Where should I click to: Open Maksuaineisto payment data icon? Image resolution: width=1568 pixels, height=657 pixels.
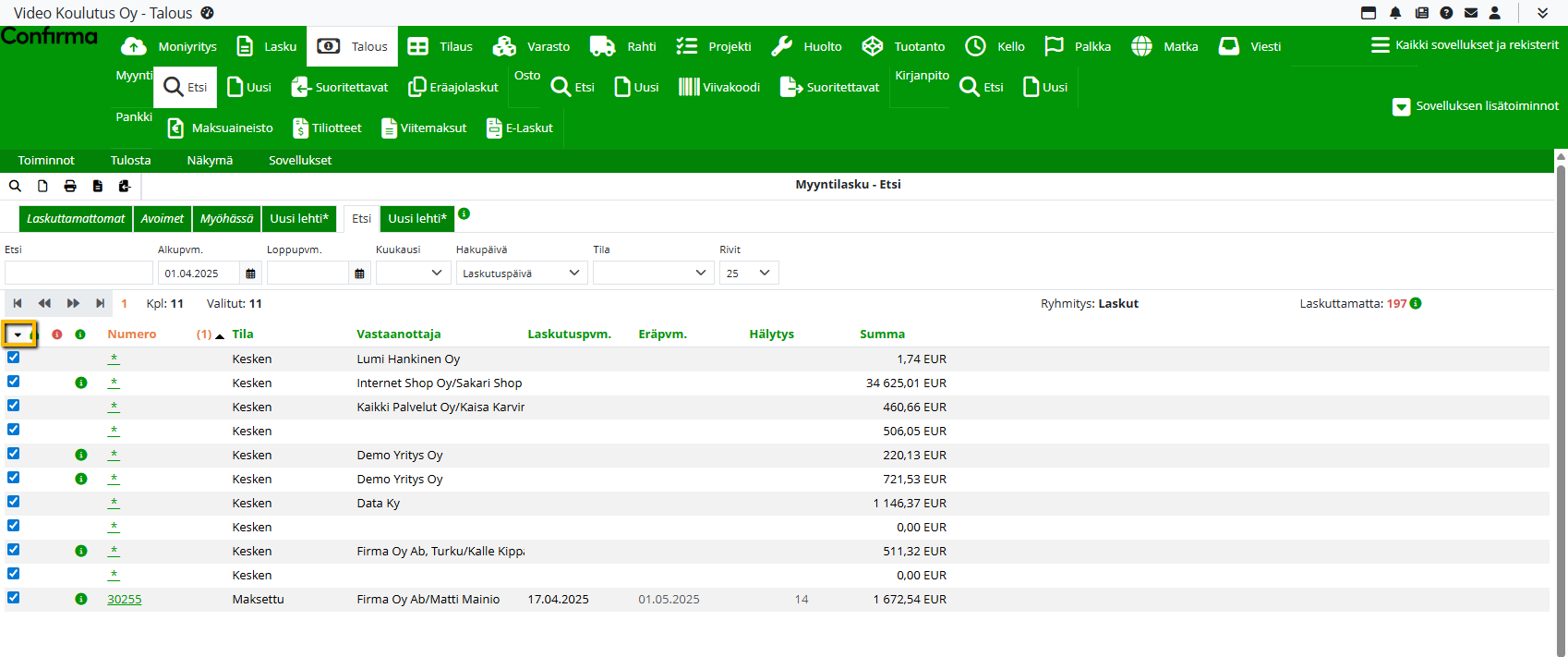tap(175, 128)
